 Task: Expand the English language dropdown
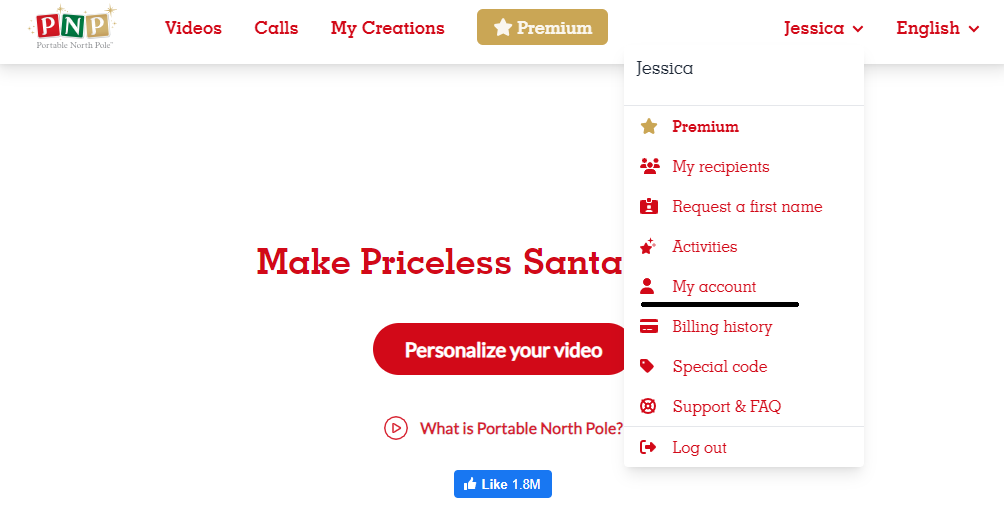937,28
